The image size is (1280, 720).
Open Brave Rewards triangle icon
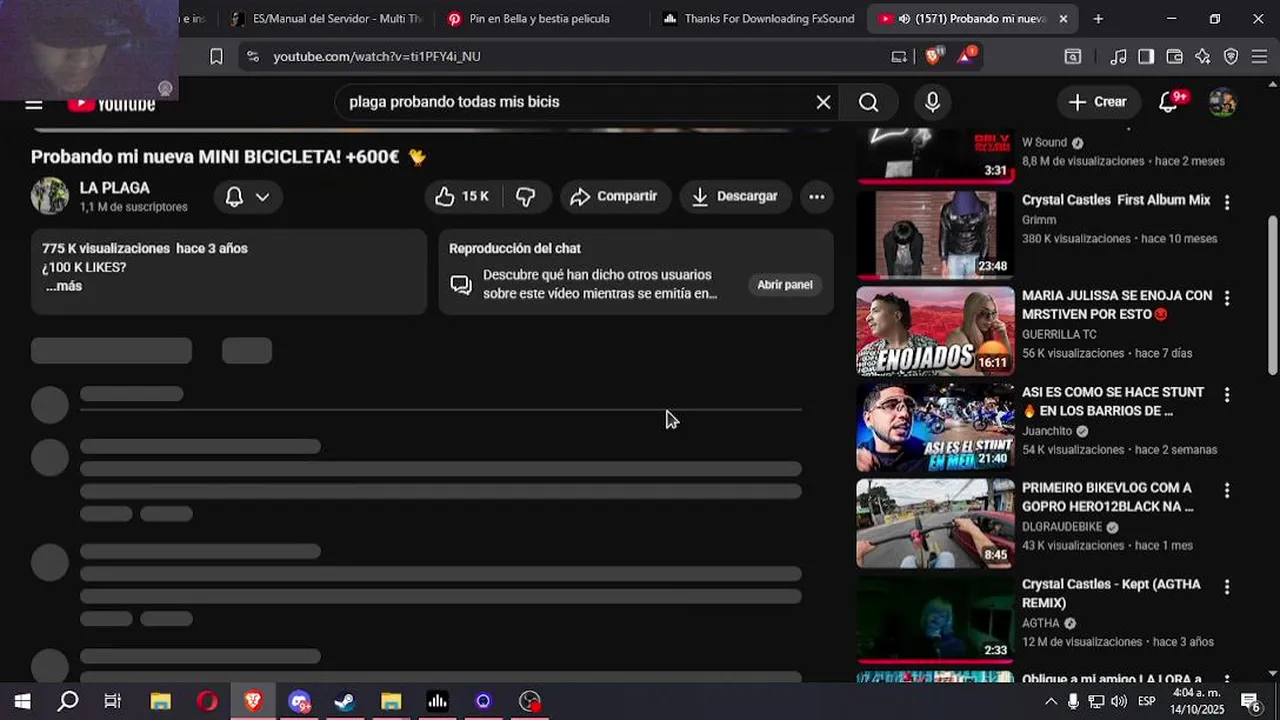(966, 56)
